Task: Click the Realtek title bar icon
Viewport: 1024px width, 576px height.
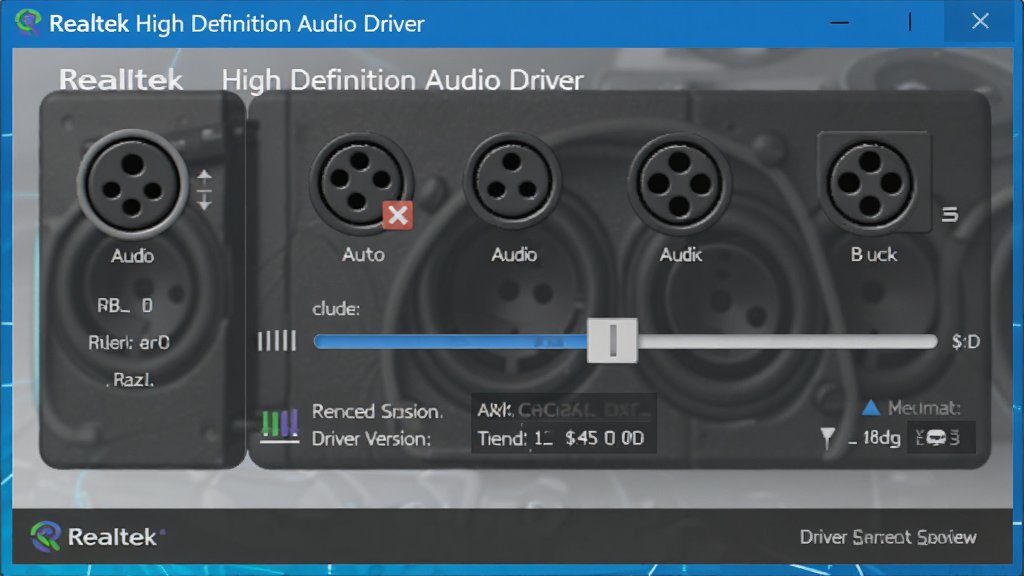Action: 28,23
